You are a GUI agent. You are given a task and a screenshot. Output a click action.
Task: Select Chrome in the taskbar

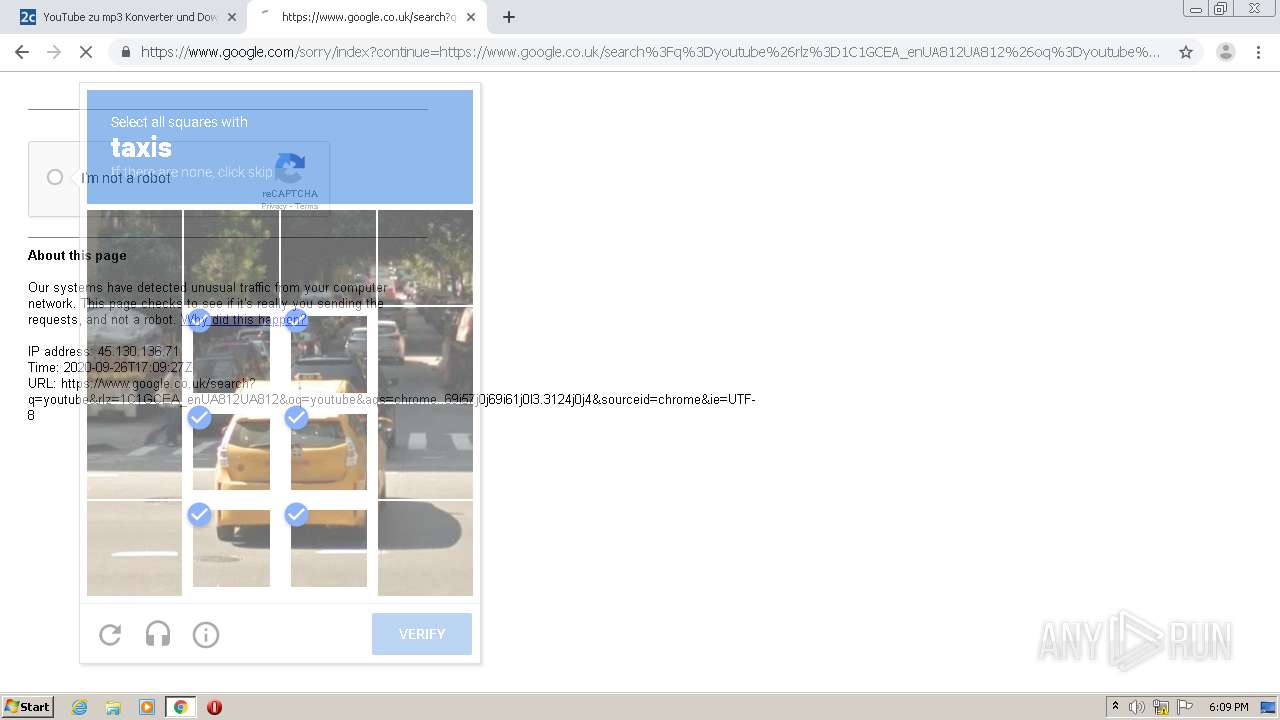coord(180,707)
